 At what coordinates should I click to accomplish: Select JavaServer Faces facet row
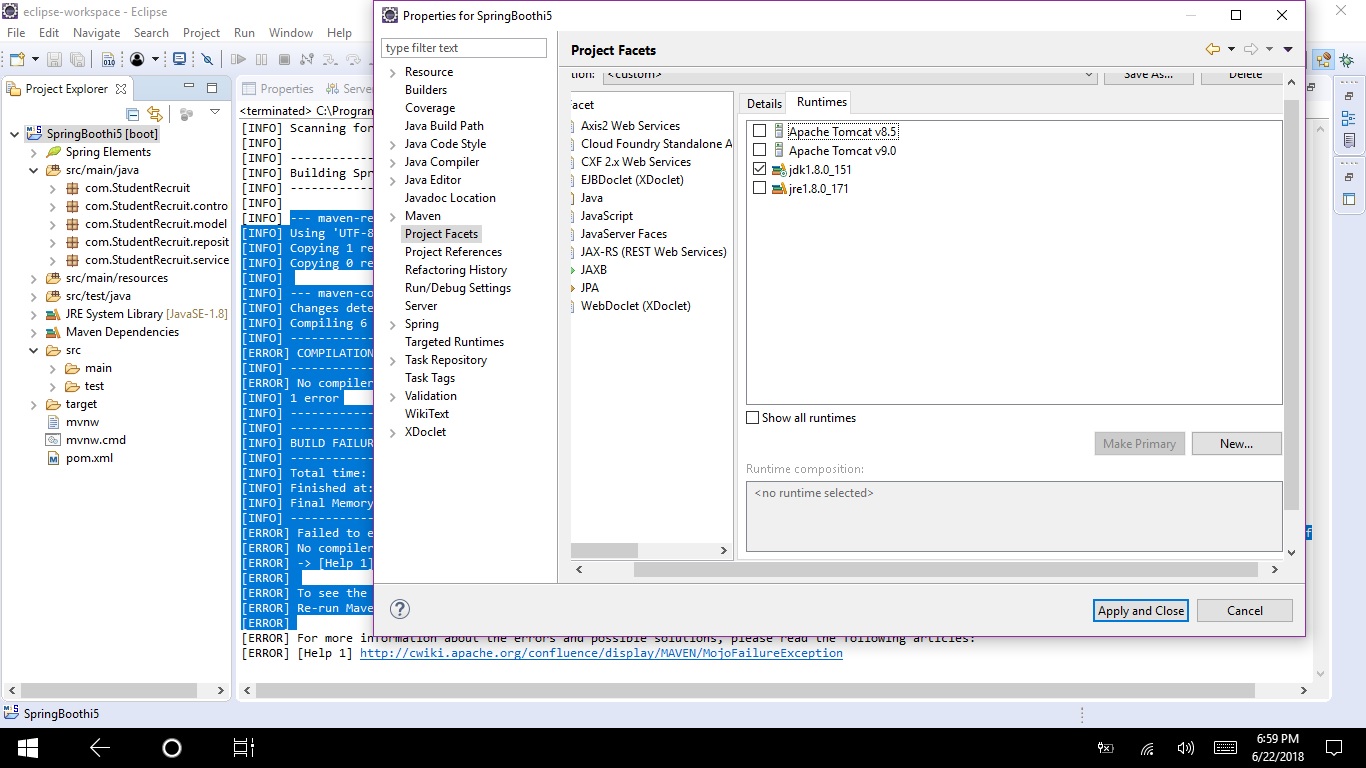pos(623,234)
